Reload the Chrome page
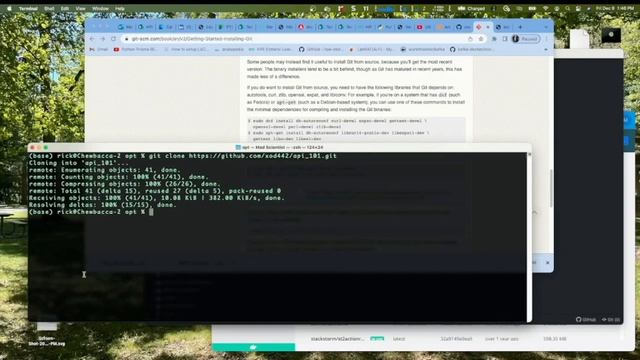The width and height of the screenshot is (640, 360). [113, 39]
